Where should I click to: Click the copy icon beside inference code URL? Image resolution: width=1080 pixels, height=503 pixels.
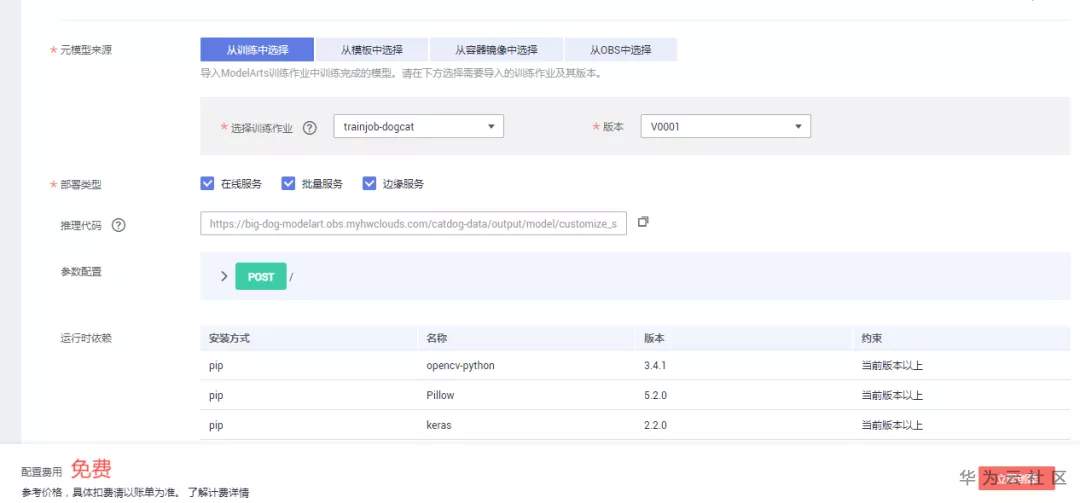pyautogui.click(x=643, y=222)
